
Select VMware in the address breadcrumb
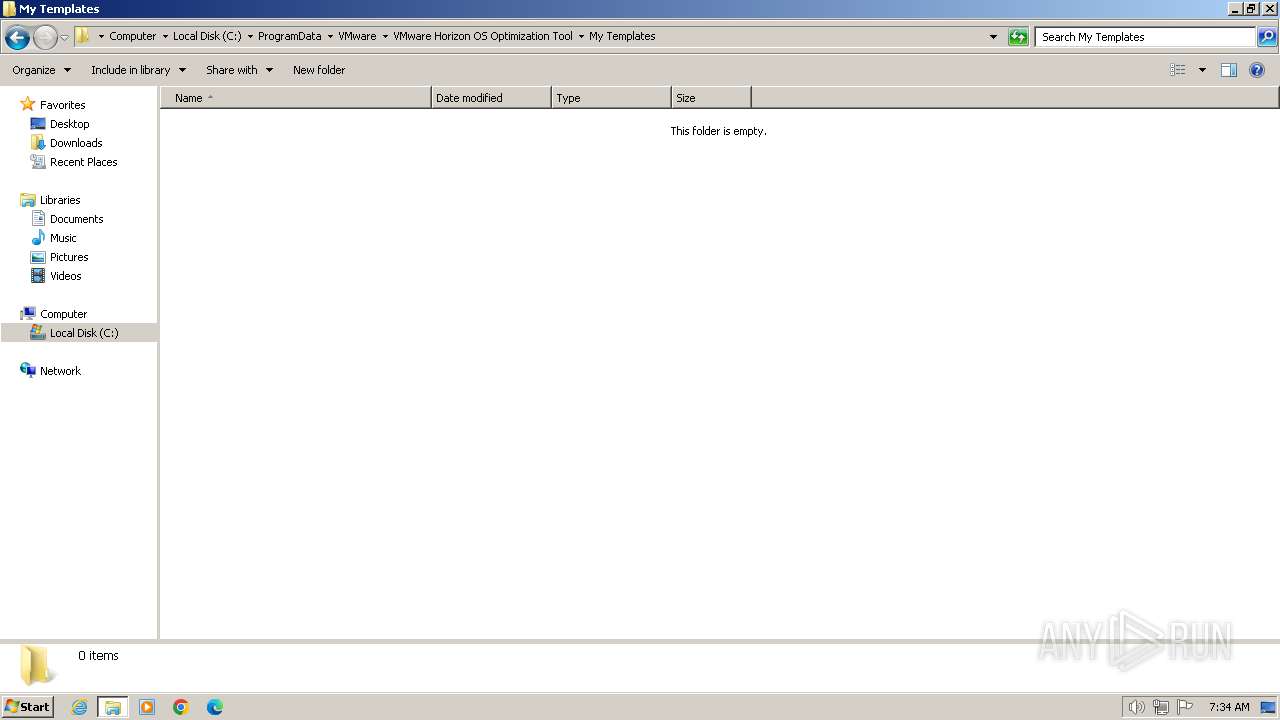coord(357,36)
